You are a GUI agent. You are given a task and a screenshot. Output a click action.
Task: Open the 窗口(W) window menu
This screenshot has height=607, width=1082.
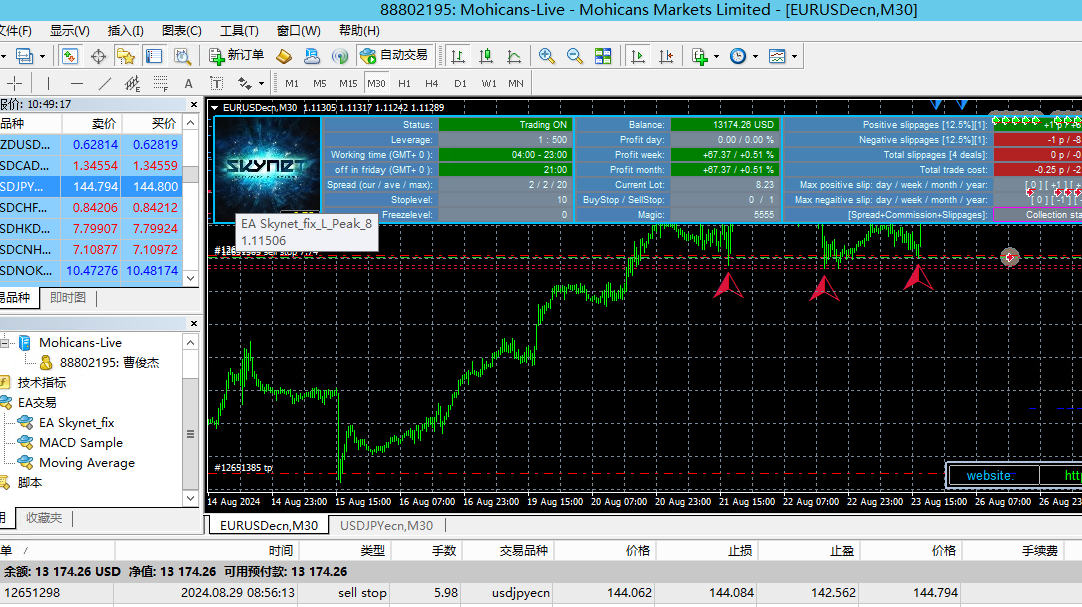pyautogui.click(x=299, y=30)
